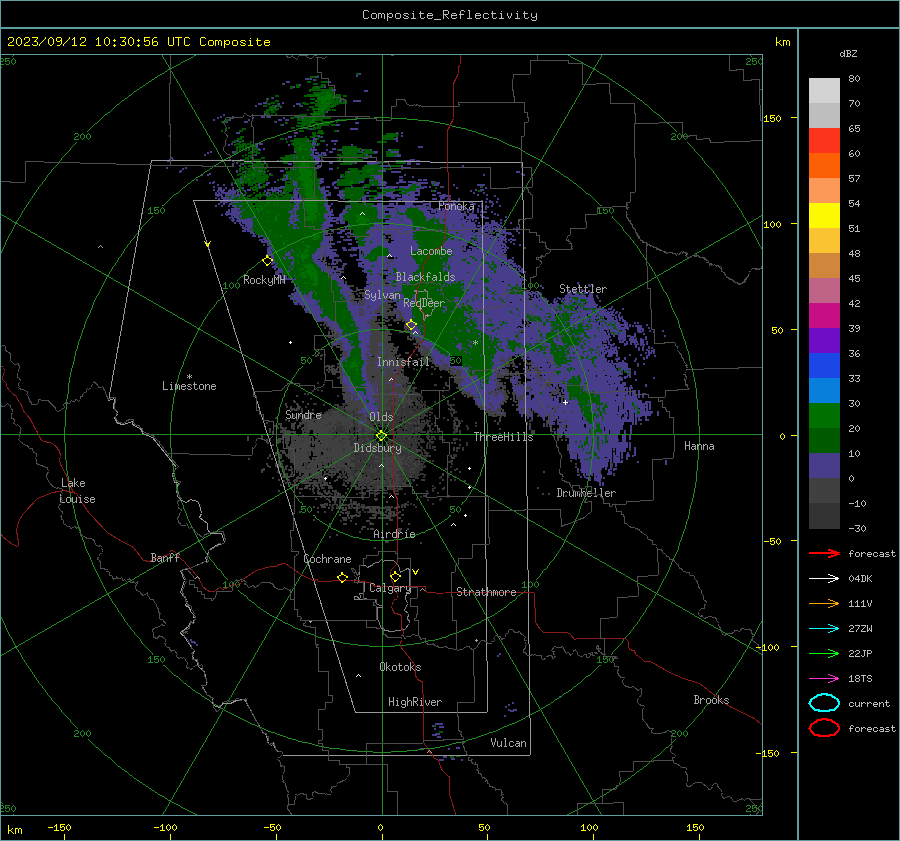900x841 pixels.
Task: Click the Sundre city label
Action: coord(304,414)
